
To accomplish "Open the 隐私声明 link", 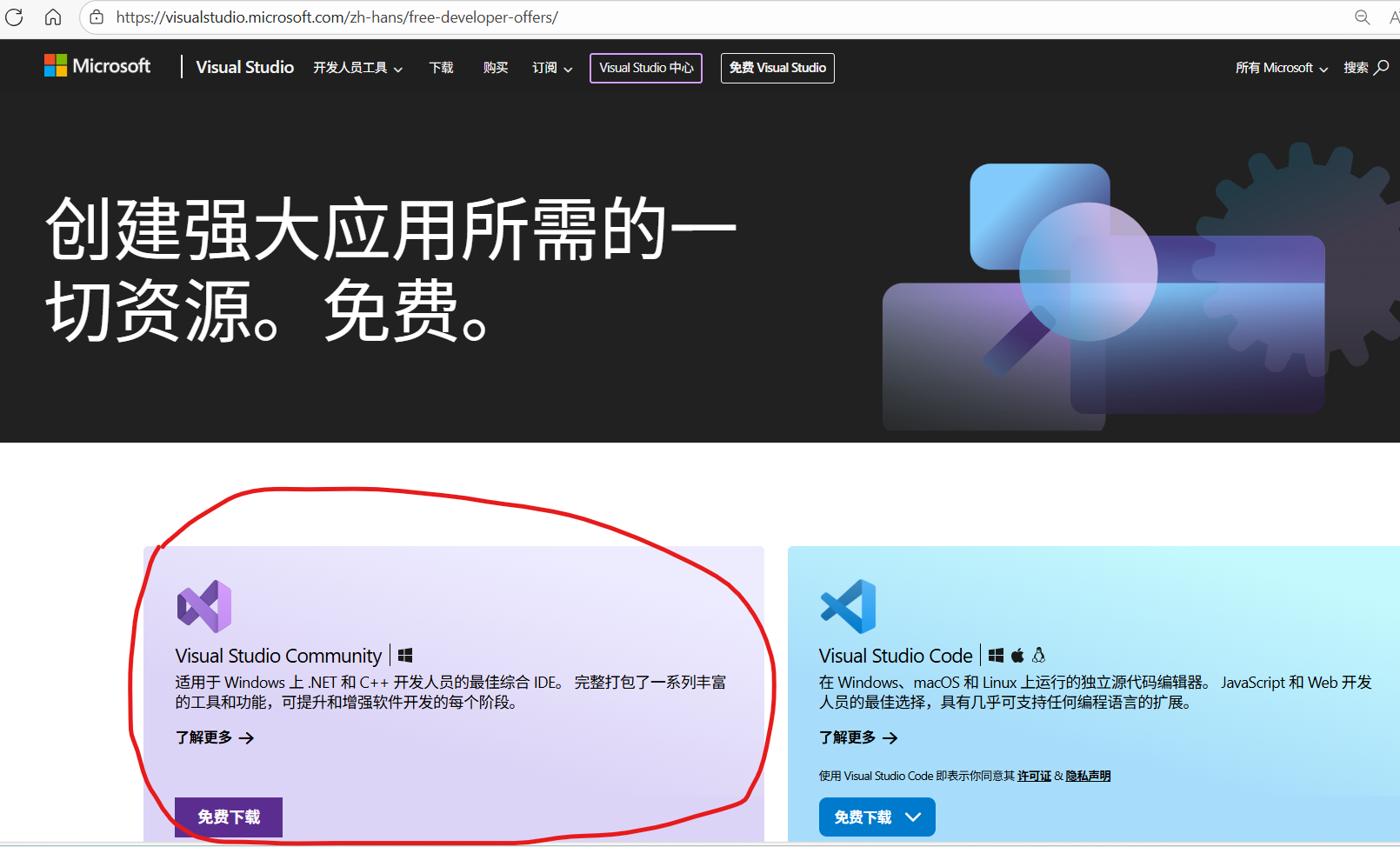I will click(1088, 776).
